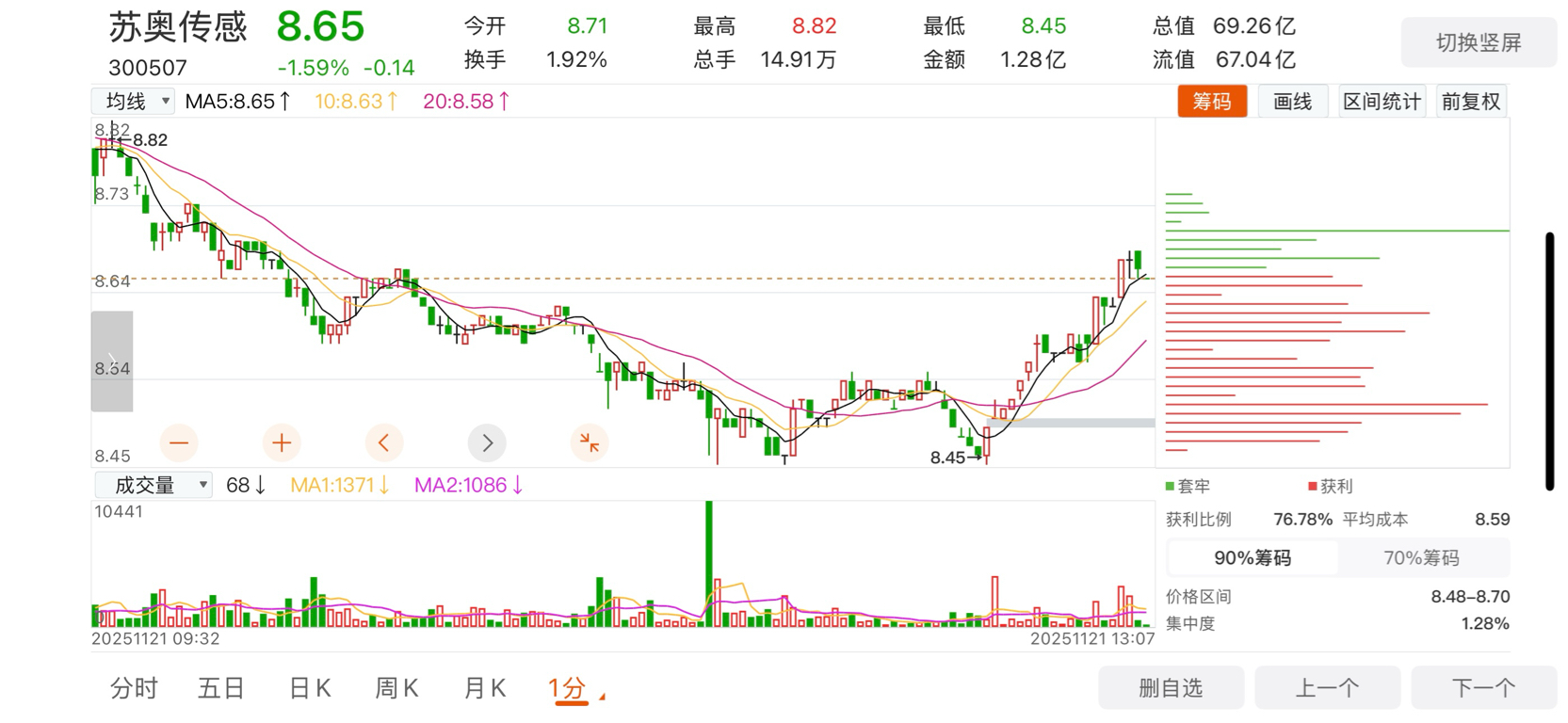1568x723 pixels.
Task: Open the 成交量 indicator dropdown
Action: coord(153,485)
